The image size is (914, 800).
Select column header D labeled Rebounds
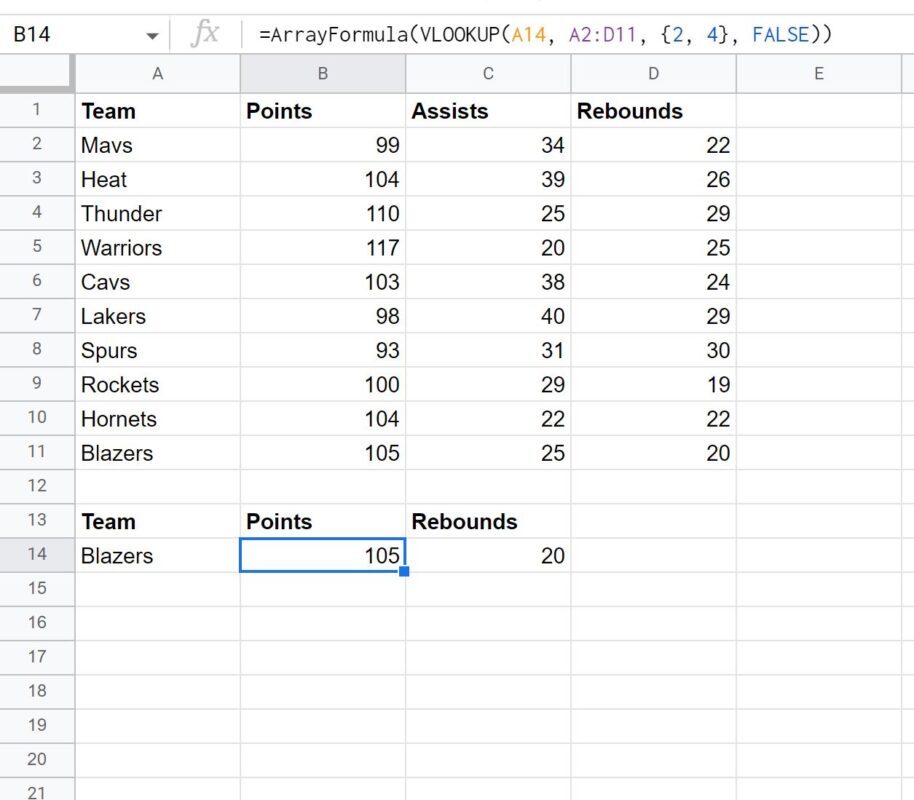653,73
